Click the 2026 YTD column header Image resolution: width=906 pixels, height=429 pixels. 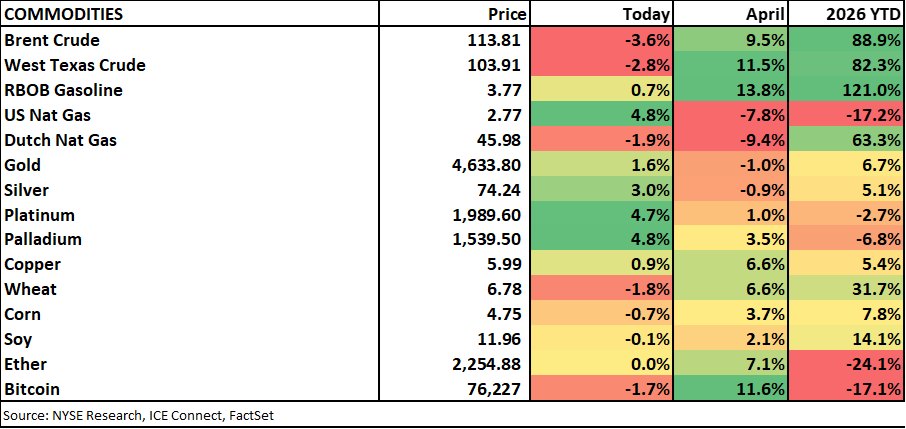pyautogui.click(x=846, y=14)
